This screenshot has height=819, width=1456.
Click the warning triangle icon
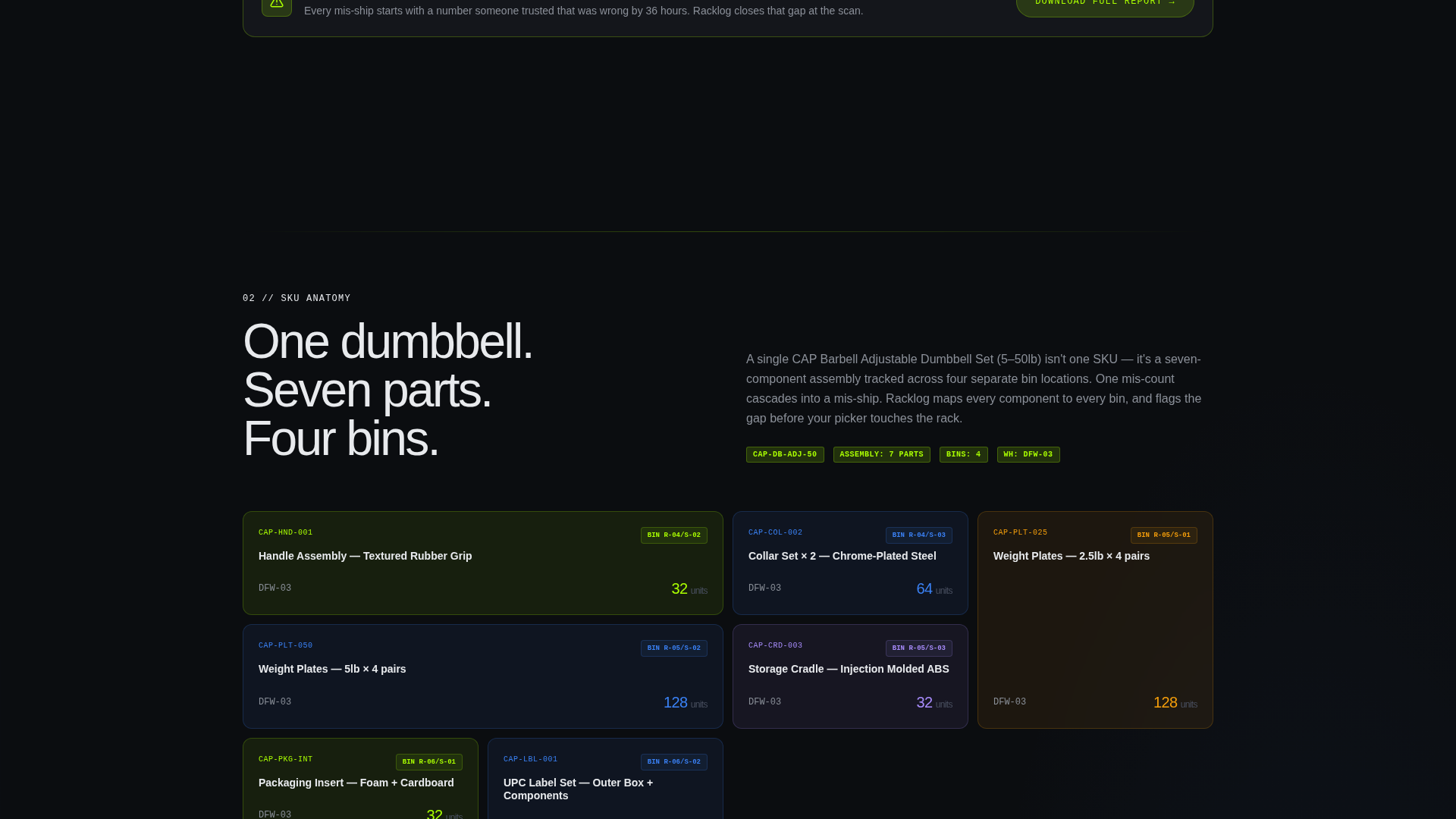[x=277, y=6]
